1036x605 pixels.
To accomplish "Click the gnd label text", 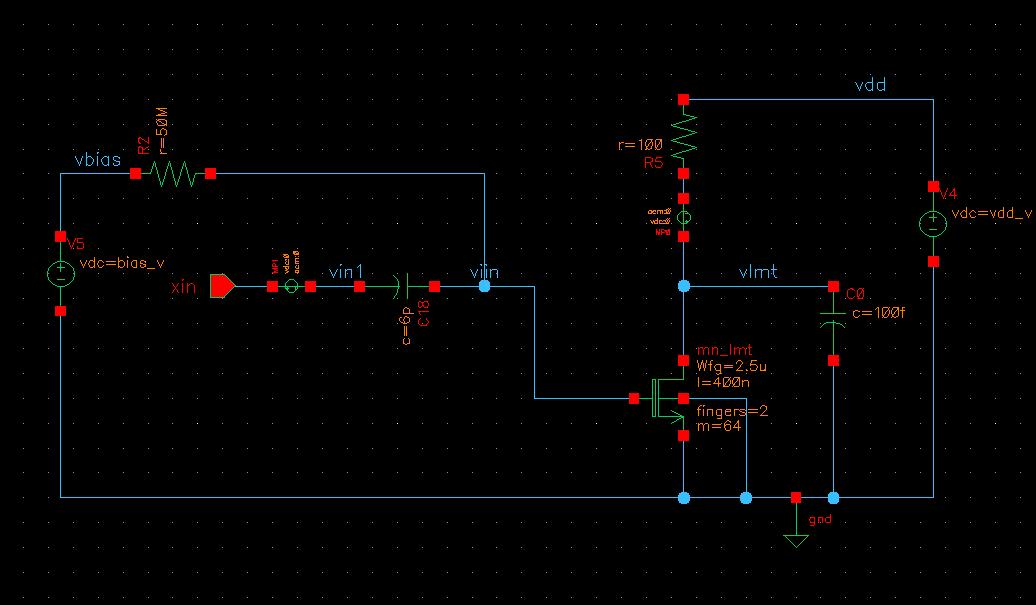I will pyautogui.click(x=820, y=519).
